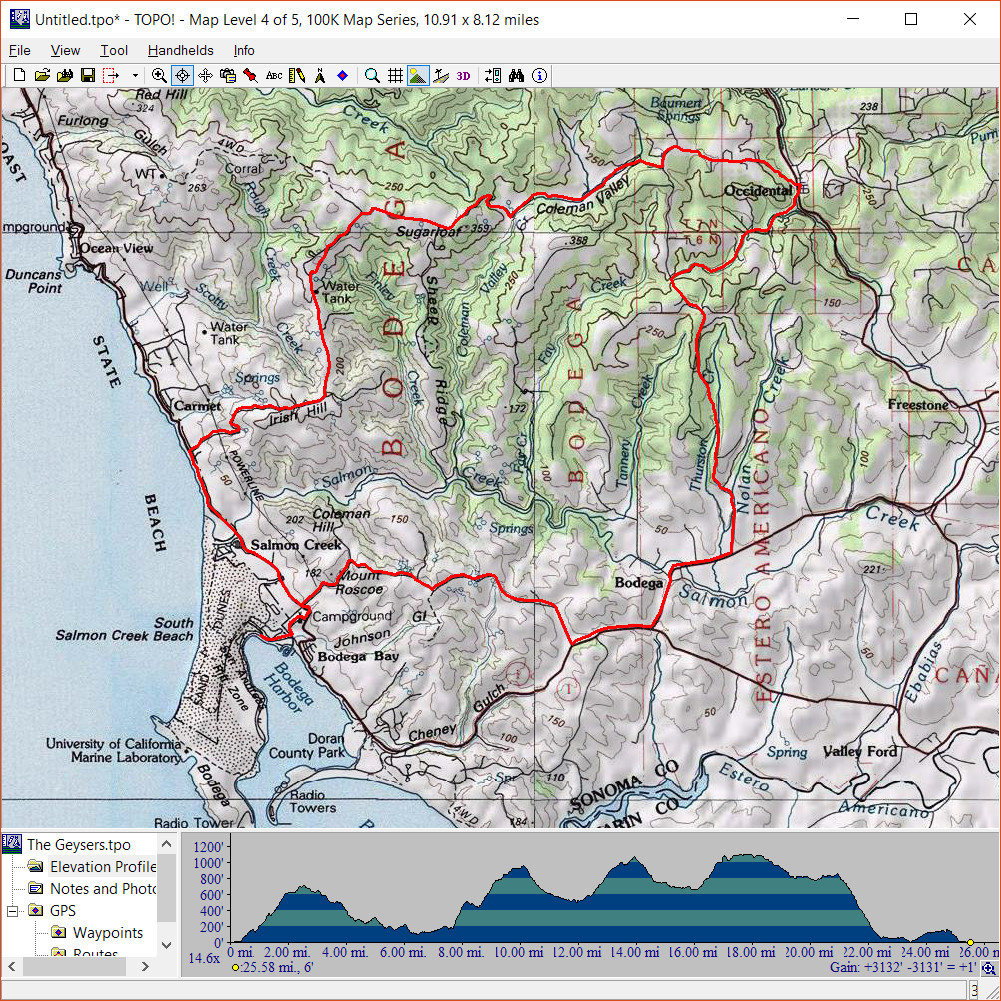Select the red pushpin waypoint tool
Image resolution: width=1001 pixels, height=1001 pixels.
(x=250, y=75)
